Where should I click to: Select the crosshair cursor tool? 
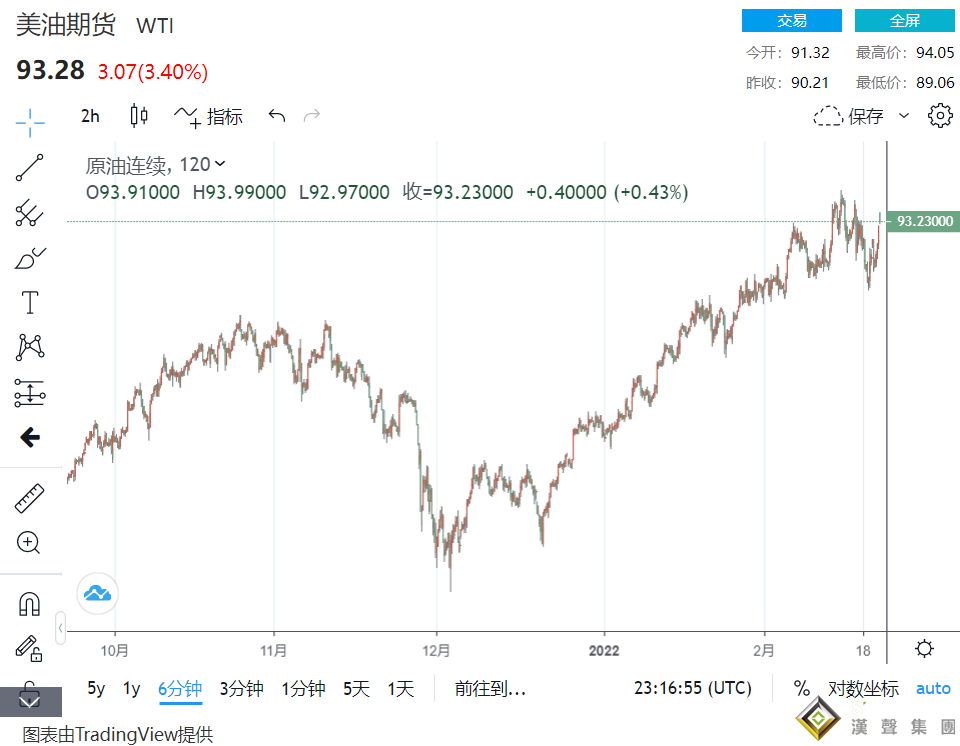pos(30,123)
